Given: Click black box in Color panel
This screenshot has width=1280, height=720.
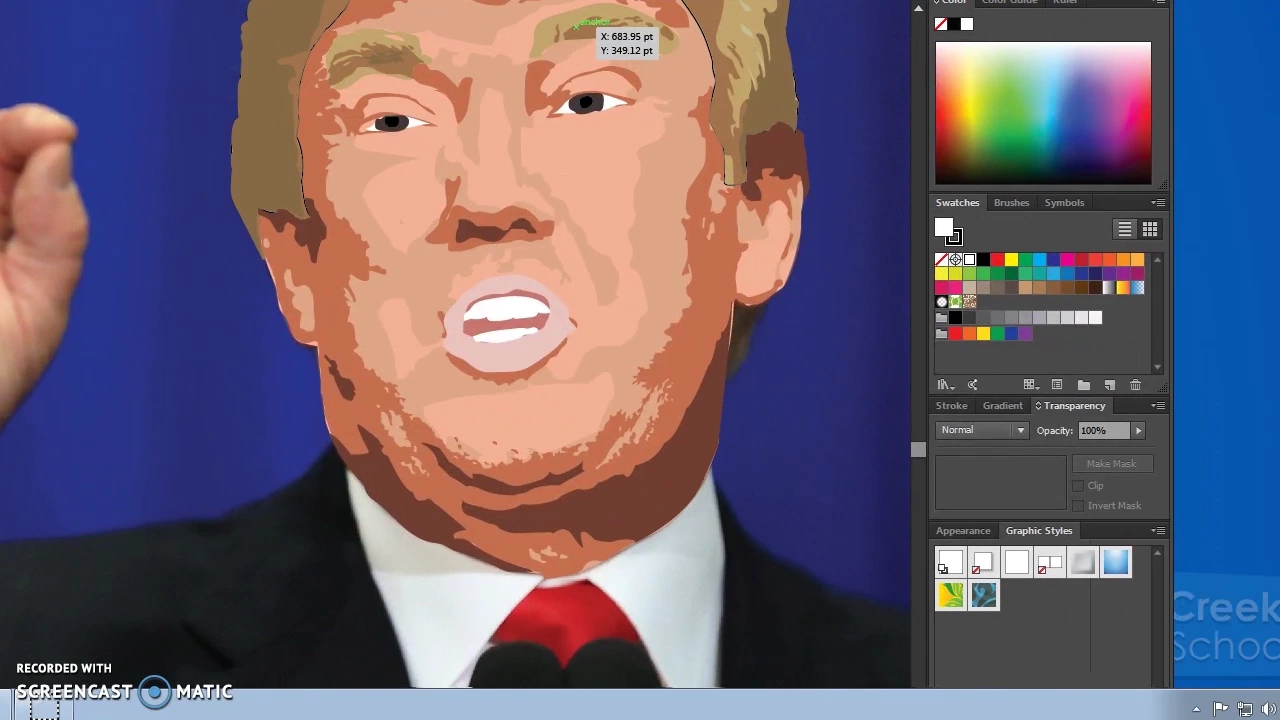Looking at the screenshot, I should pos(954,24).
